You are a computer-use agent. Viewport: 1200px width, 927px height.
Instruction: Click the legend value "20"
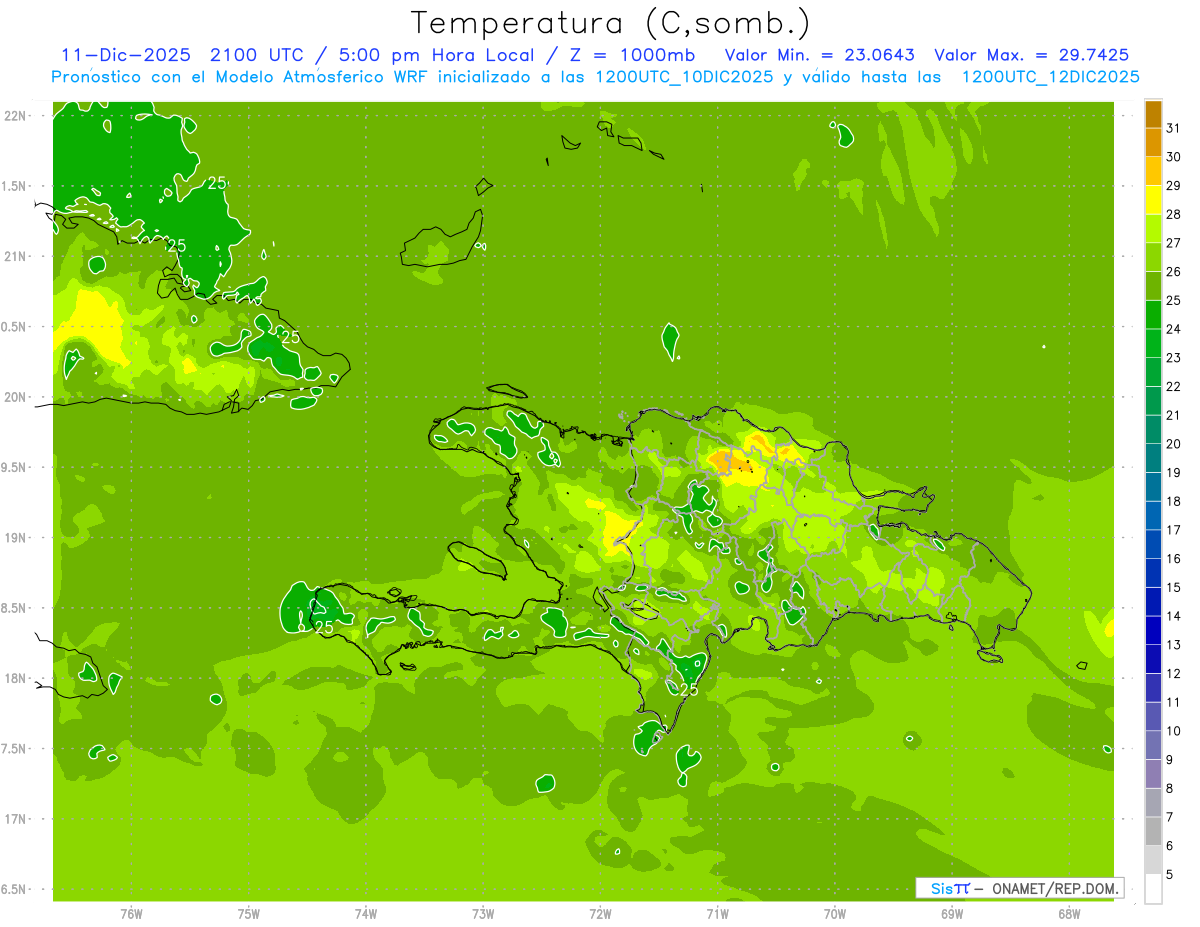click(x=1173, y=444)
